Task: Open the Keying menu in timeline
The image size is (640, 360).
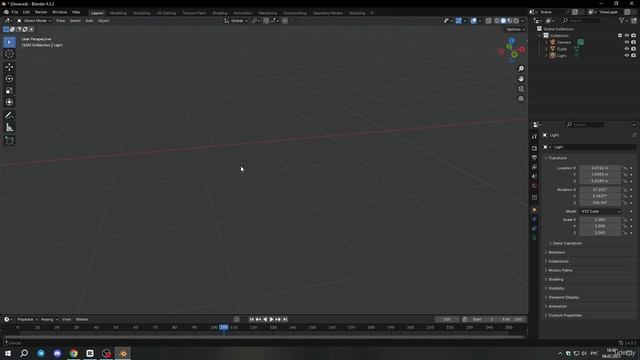Action: (49, 320)
